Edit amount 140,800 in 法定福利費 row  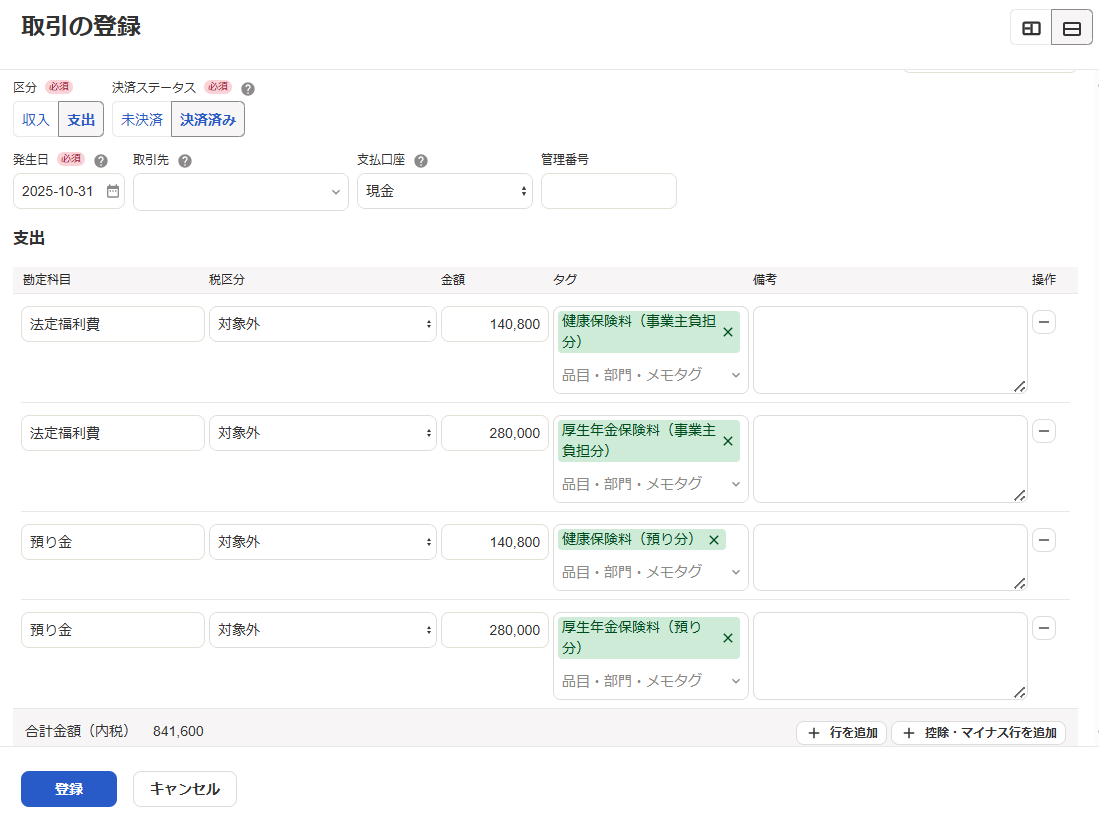[x=495, y=324]
